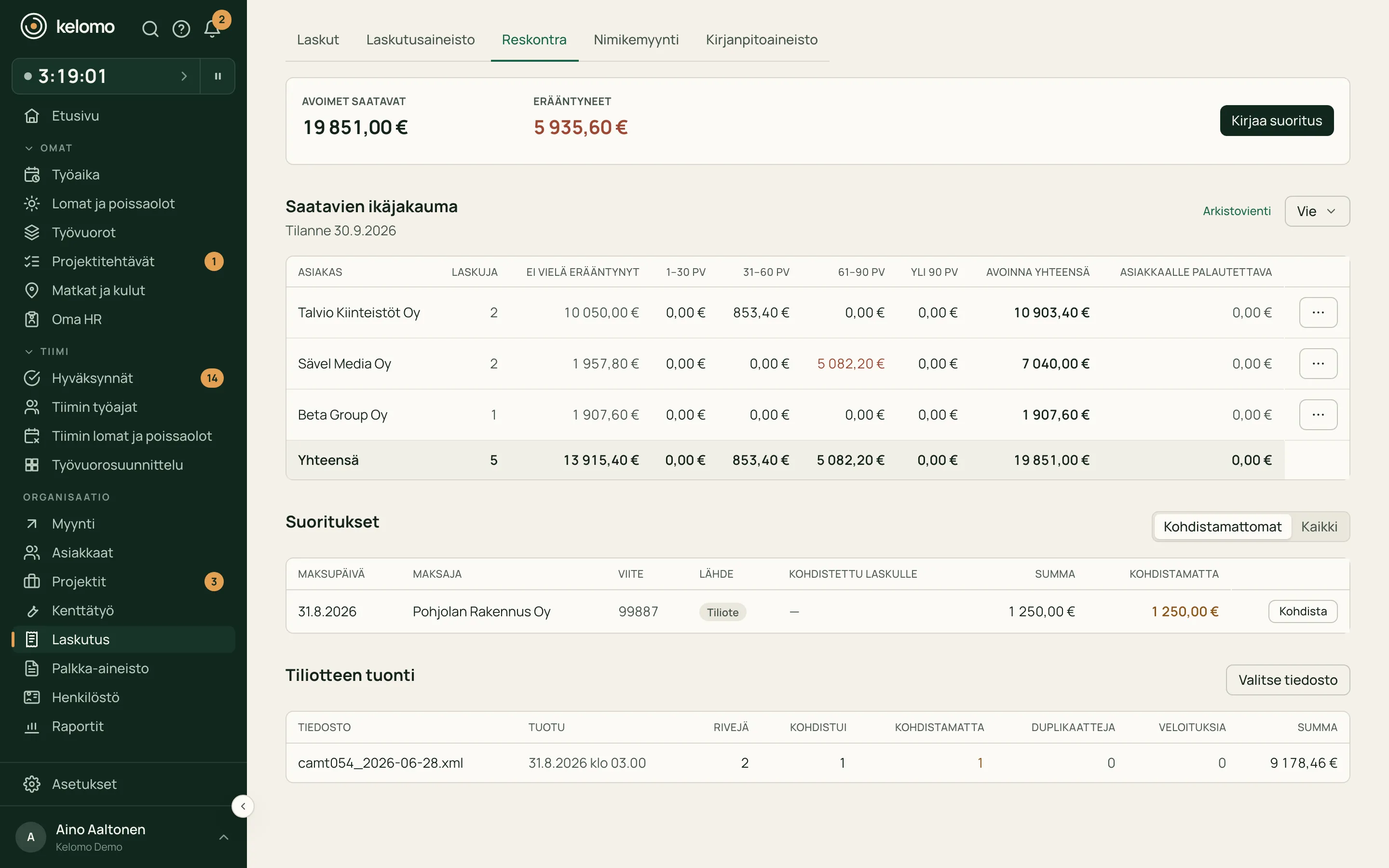The image size is (1389, 868).
Task: Collapse the sidebar with round chevron button
Action: point(243,806)
